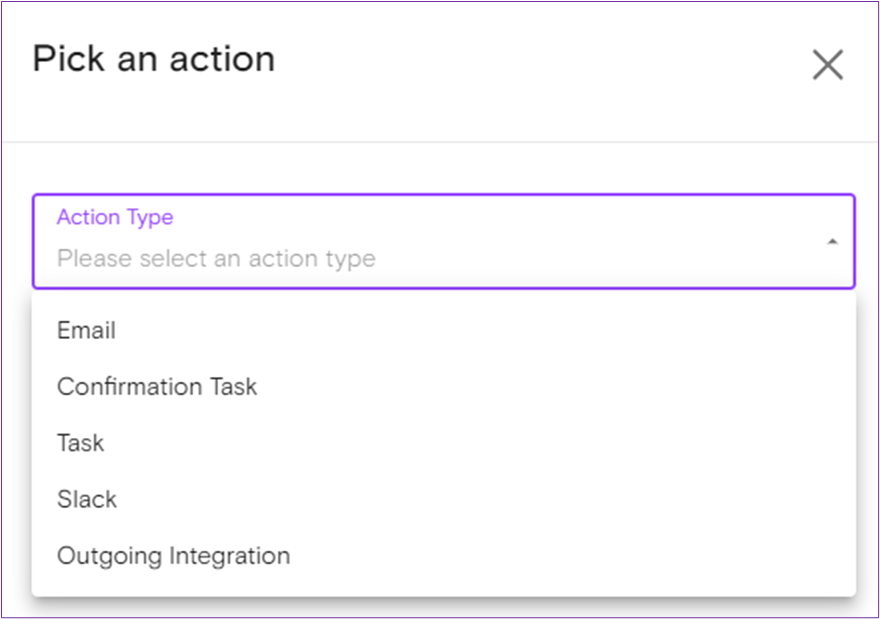The image size is (880, 619).
Task: Click the purple-outlined select box border area
Action: [600, 196]
